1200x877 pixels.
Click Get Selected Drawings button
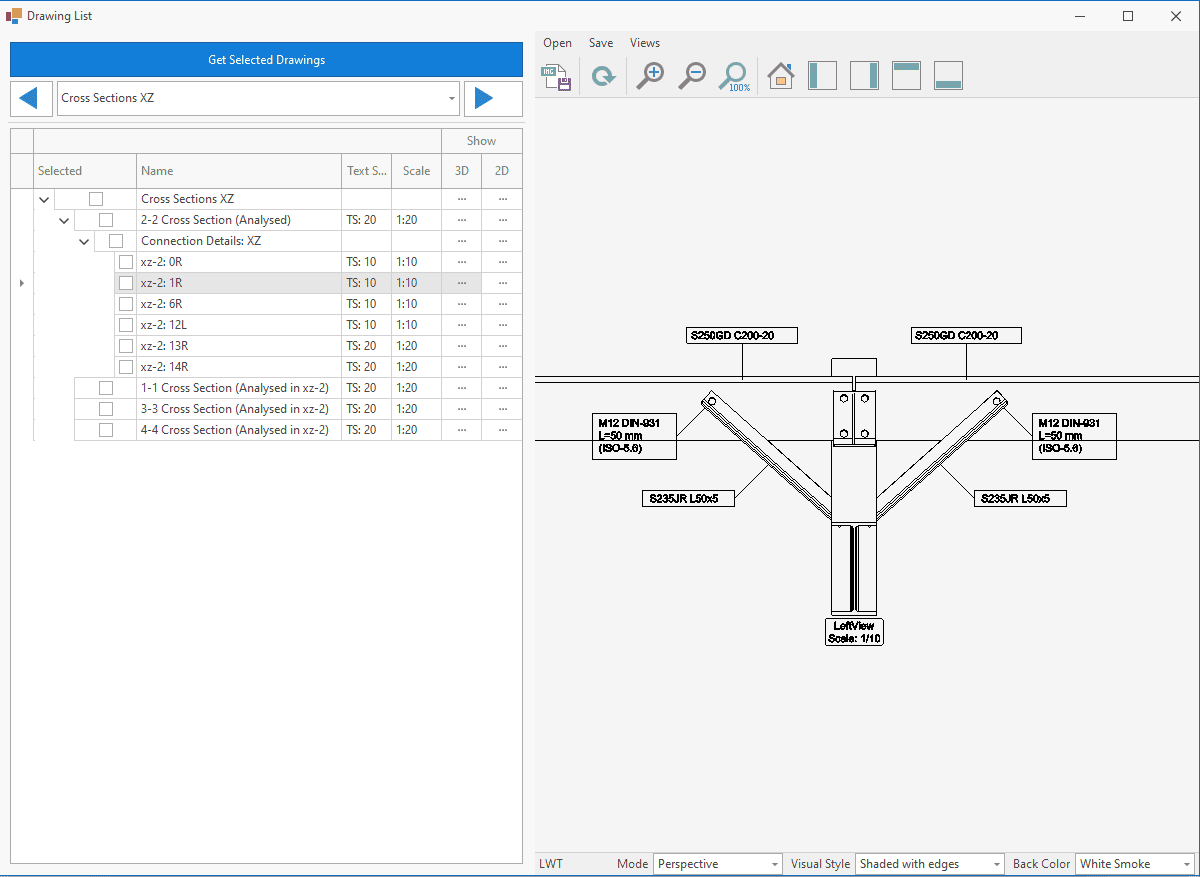[x=266, y=60]
